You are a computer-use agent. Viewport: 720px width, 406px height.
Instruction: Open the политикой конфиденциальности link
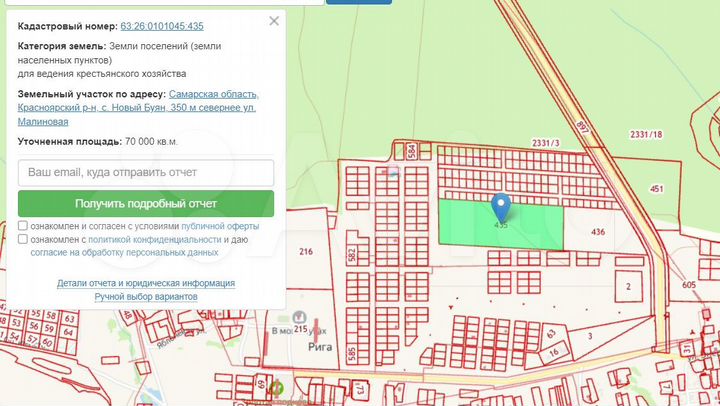155,240
